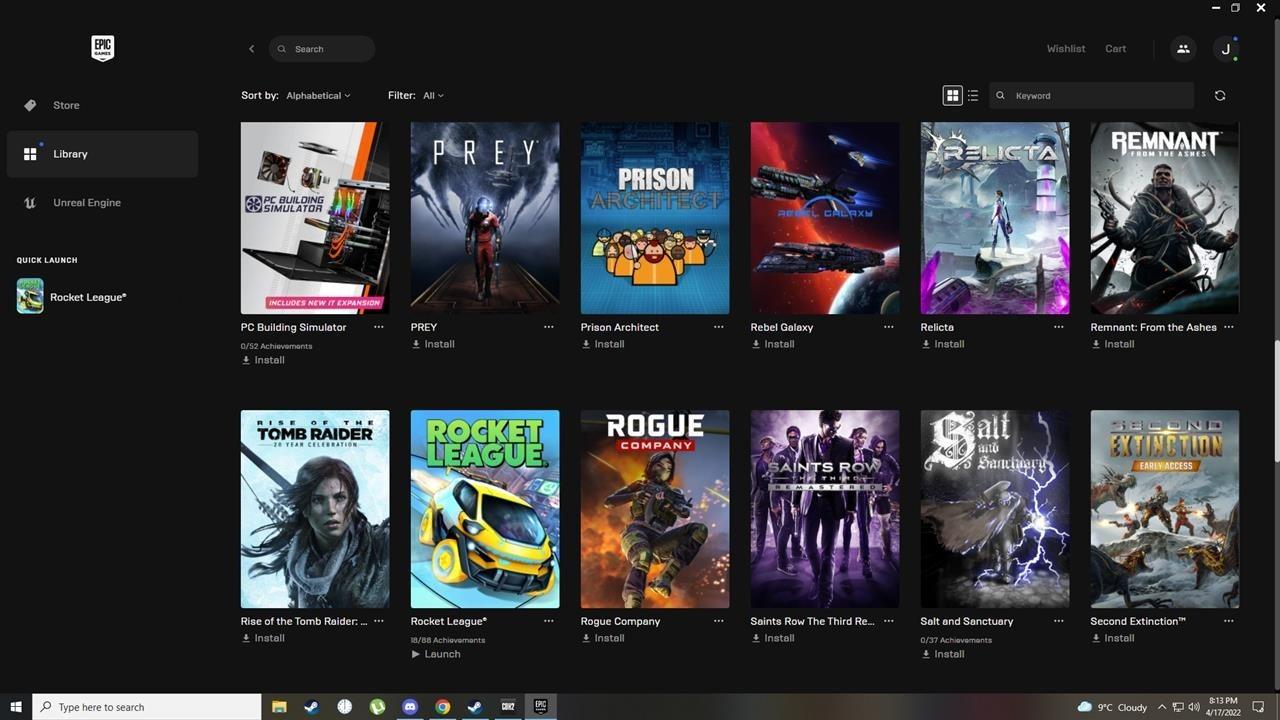
Task: Install Relicta
Action: point(943,344)
